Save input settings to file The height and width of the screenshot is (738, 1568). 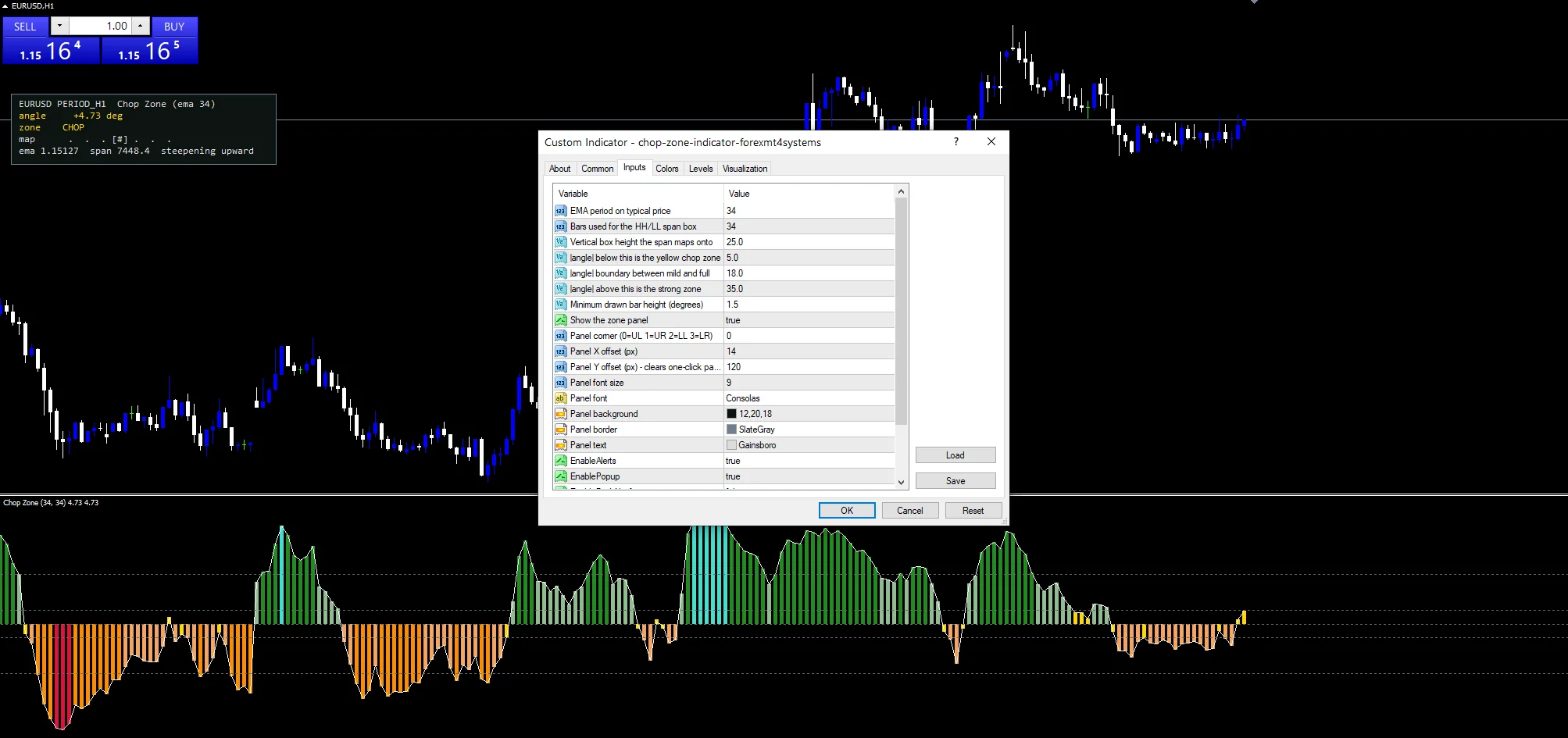tap(955, 481)
